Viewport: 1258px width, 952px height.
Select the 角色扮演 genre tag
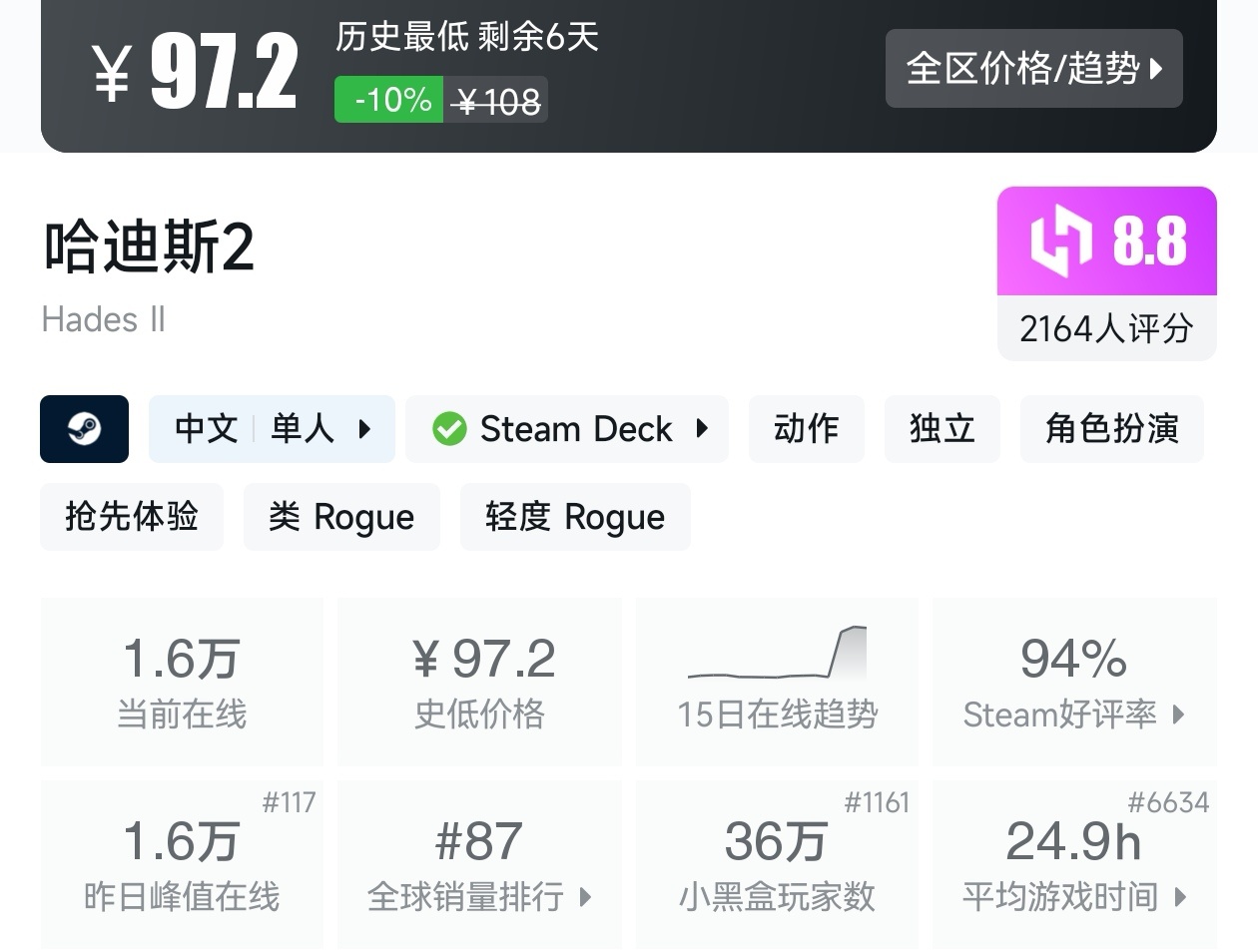point(1112,429)
